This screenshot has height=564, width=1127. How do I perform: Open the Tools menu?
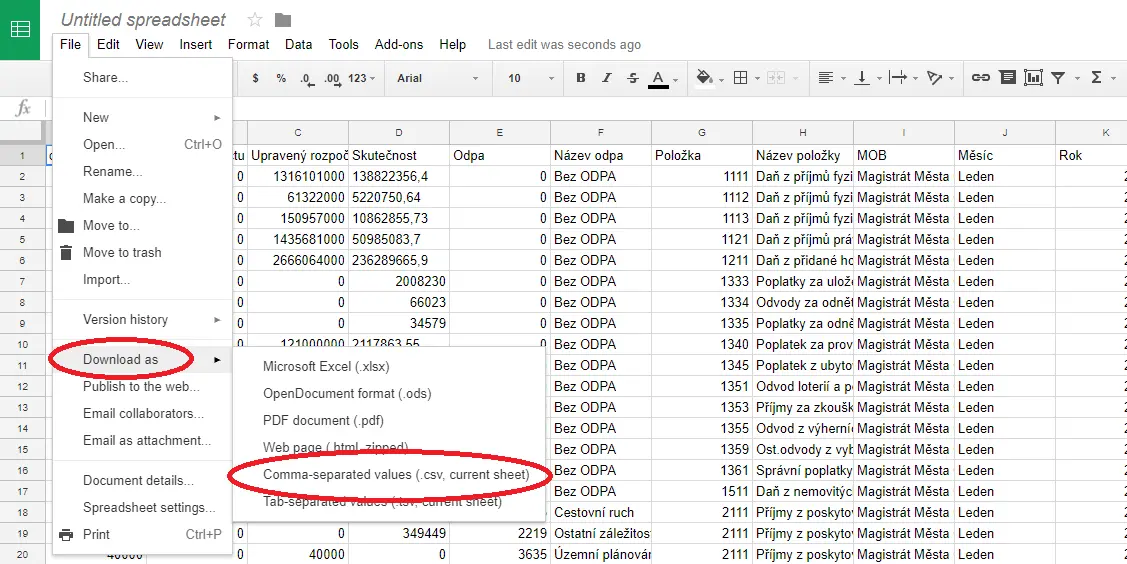pyautogui.click(x=344, y=45)
